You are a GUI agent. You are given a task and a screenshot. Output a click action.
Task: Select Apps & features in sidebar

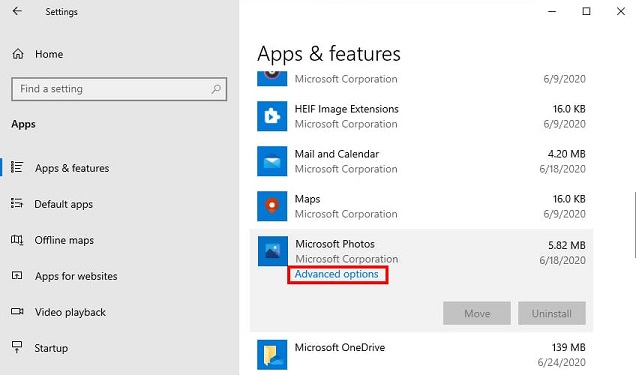click(x=72, y=168)
